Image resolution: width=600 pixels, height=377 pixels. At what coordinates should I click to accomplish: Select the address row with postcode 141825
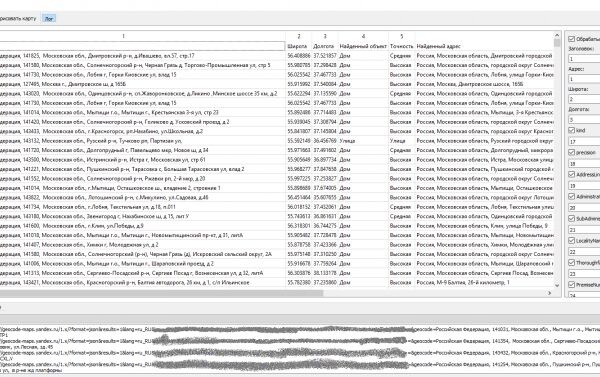[x=142, y=55]
